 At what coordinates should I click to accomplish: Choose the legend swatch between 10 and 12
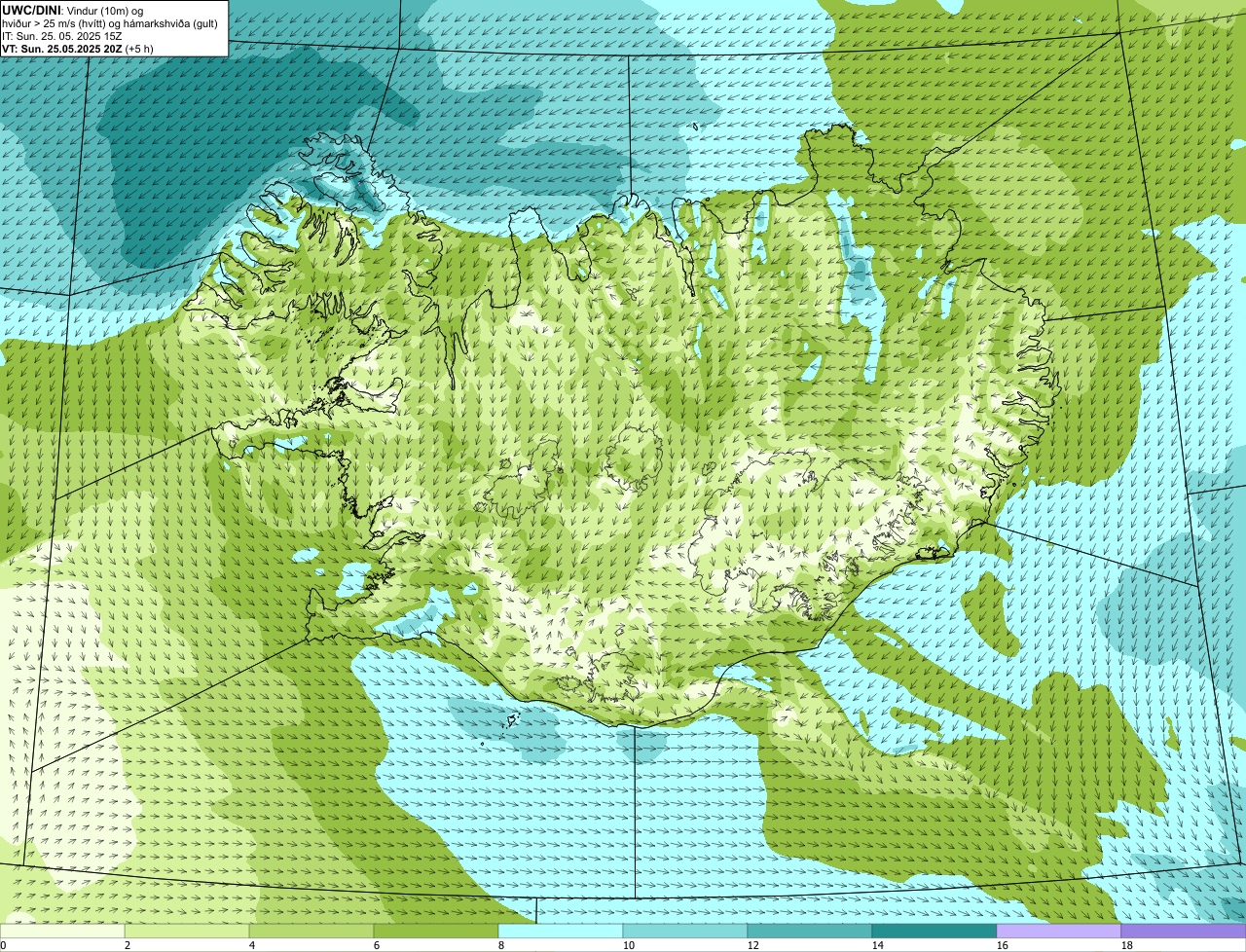coord(685,932)
